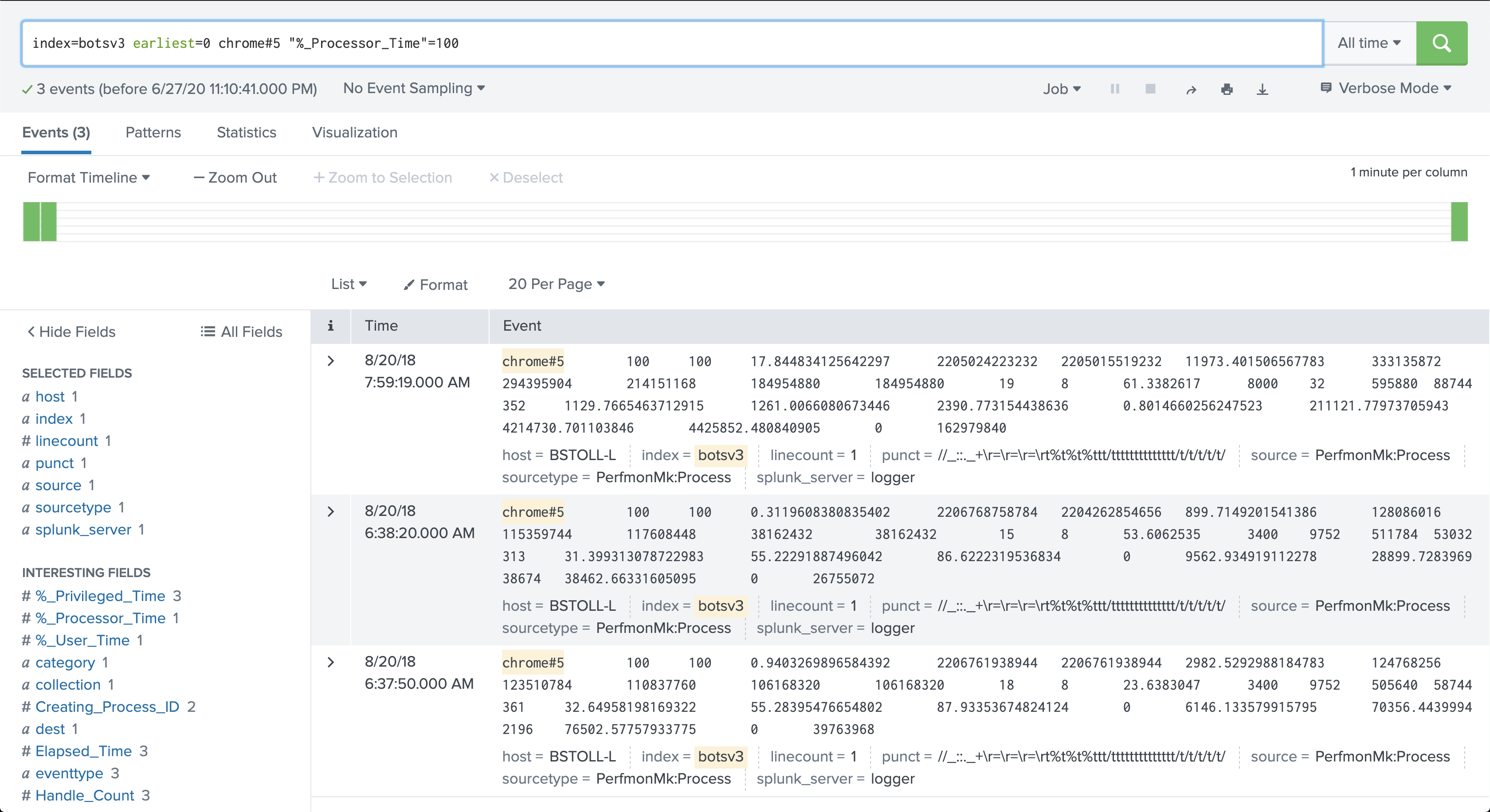Click Zoom to Selection
This screenshot has height=812, width=1490.
(382, 177)
